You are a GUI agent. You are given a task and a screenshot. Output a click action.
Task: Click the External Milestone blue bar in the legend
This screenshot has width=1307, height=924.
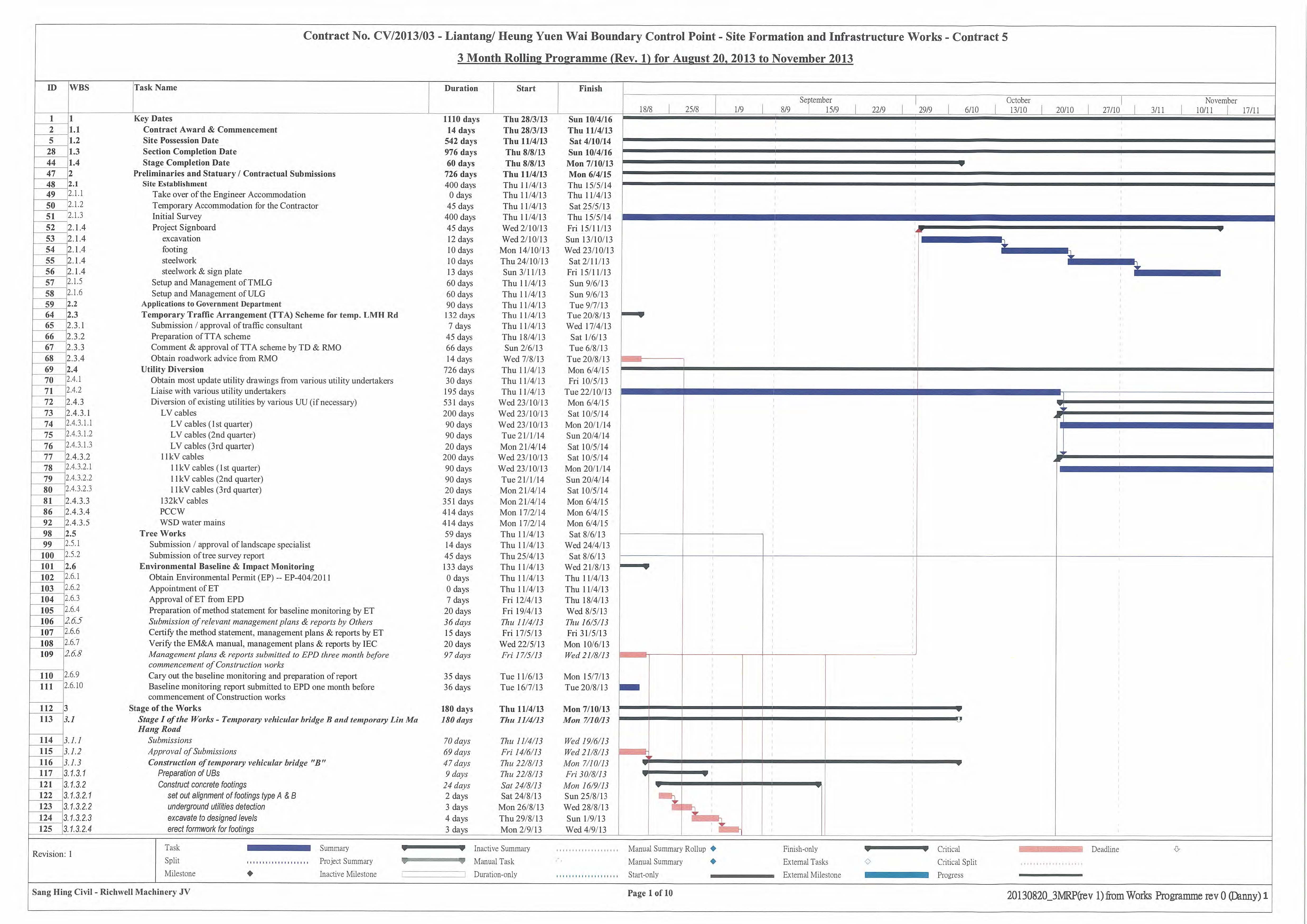tap(897, 875)
